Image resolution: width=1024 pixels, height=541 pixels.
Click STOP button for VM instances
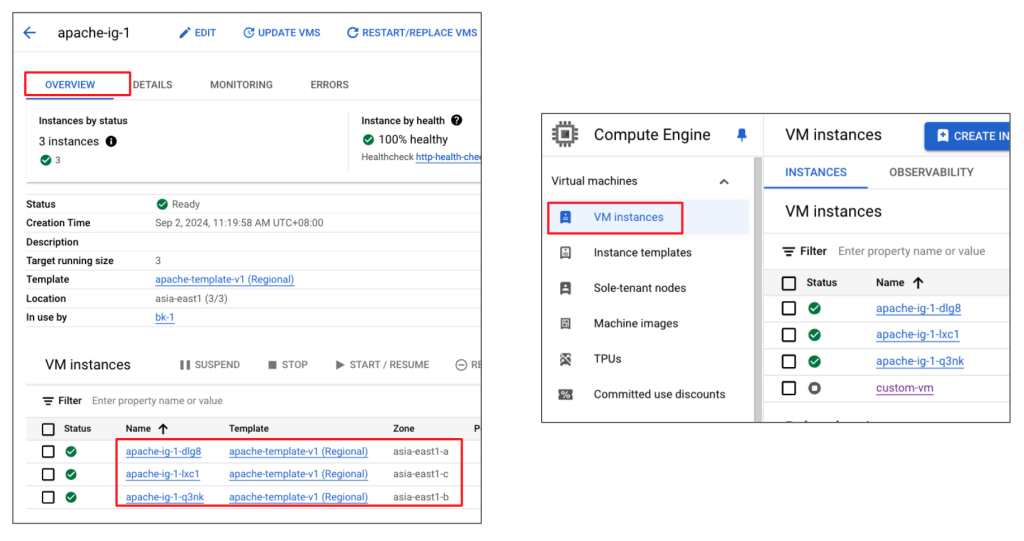tap(287, 365)
